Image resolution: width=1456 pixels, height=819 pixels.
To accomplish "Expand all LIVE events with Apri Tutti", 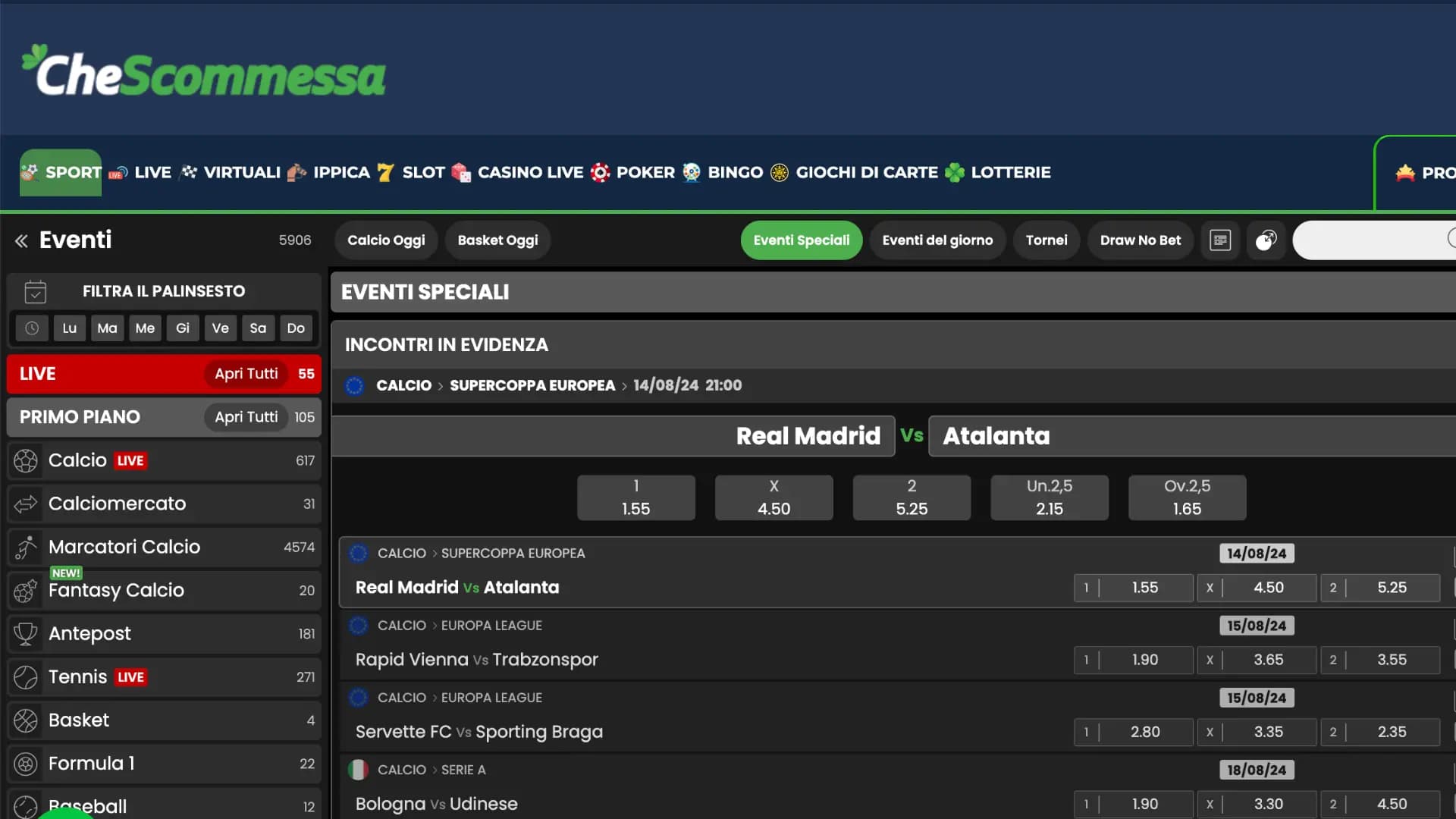I will pyautogui.click(x=246, y=374).
